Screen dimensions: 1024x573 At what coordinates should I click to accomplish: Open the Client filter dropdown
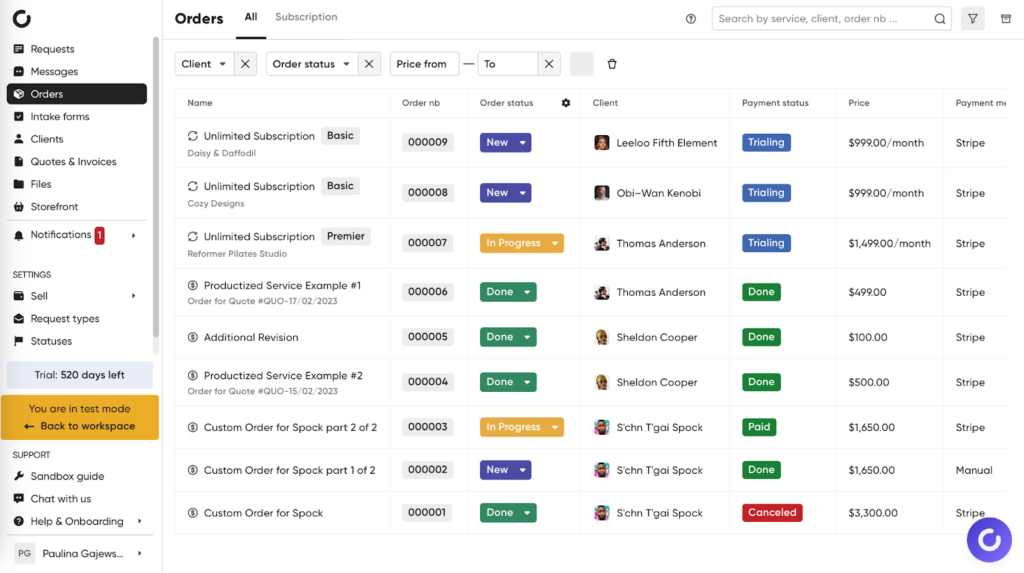[x=204, y=64]
